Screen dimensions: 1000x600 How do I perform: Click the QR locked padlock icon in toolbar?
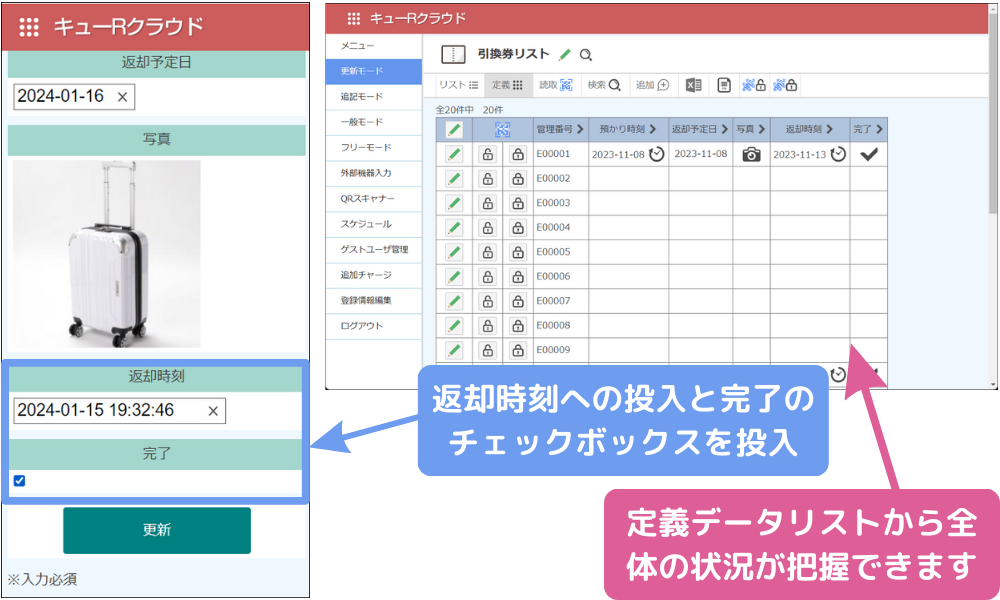pos(785,85)
